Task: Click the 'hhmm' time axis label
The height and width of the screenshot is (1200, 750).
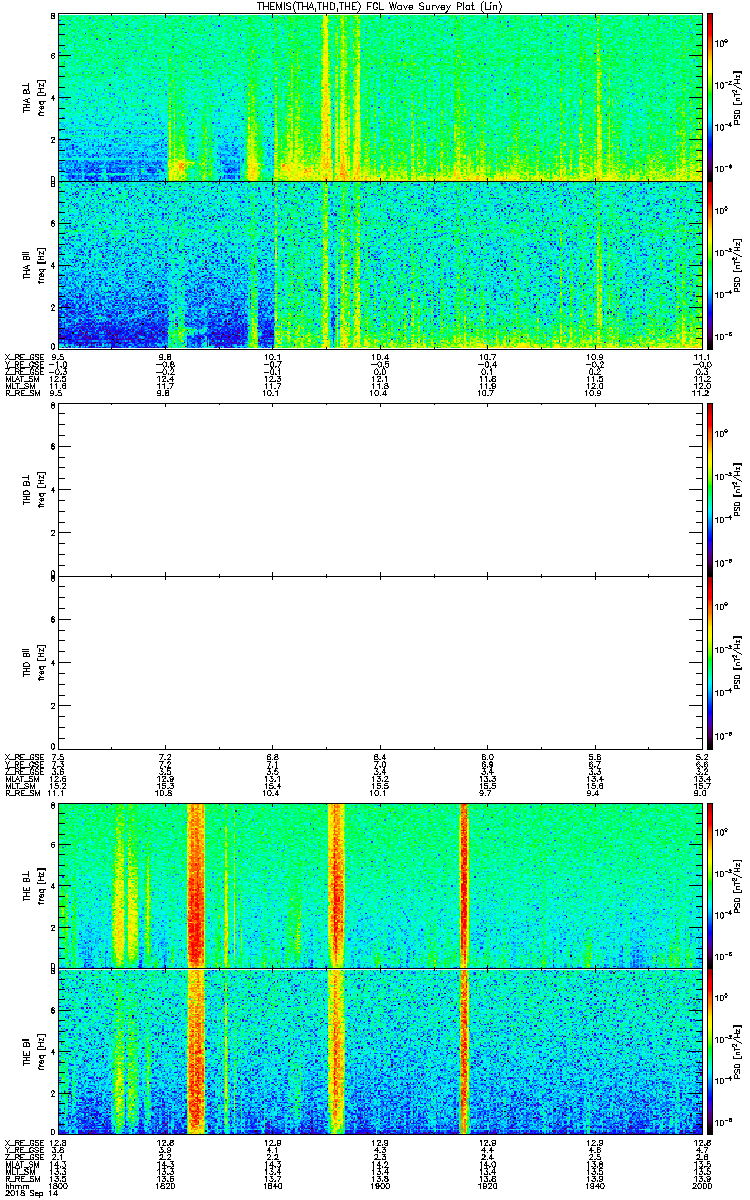Action: pyautogui.click(x=15, y=1186)
